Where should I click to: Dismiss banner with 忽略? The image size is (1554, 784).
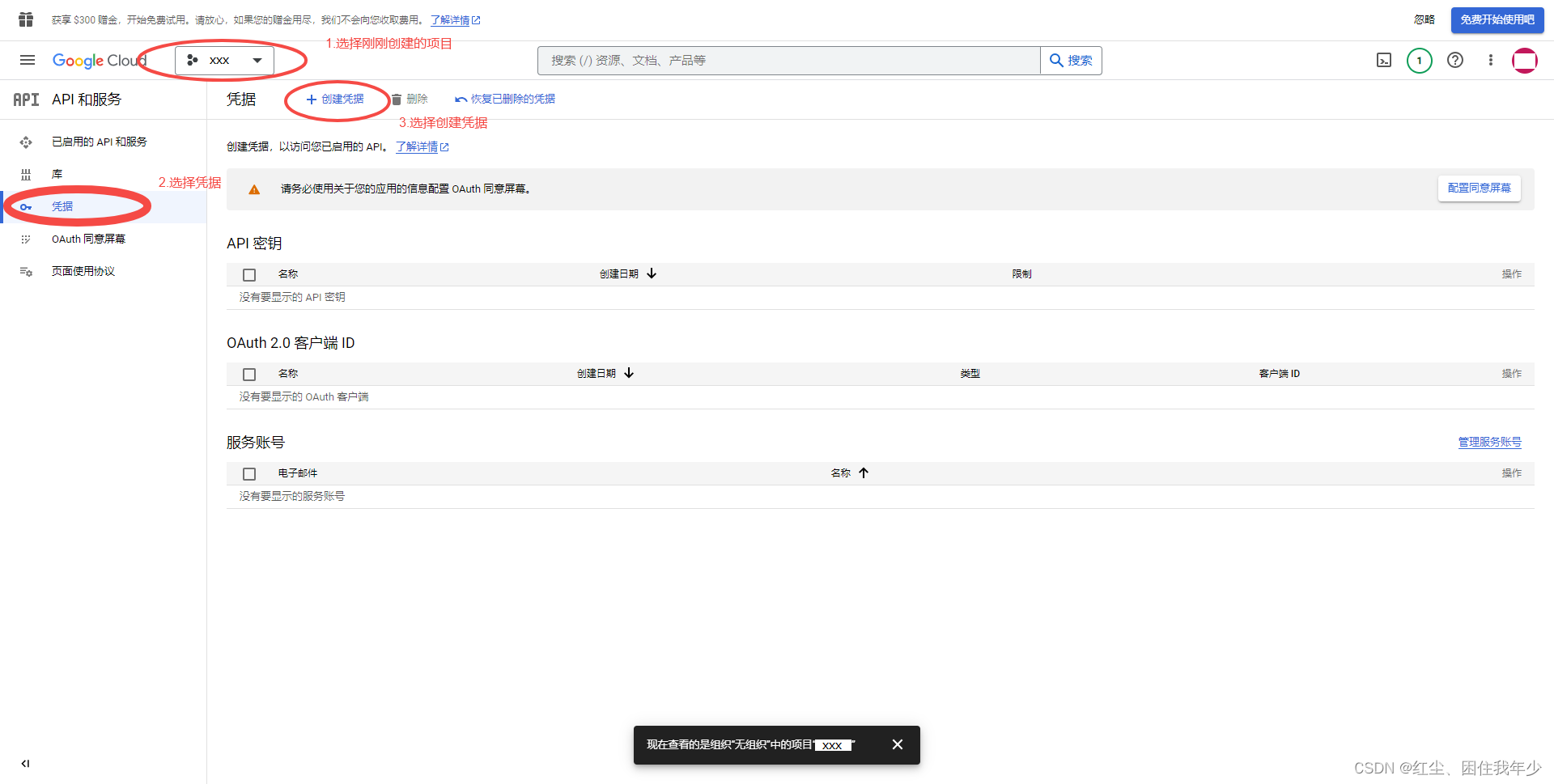tap(1424, 19)
